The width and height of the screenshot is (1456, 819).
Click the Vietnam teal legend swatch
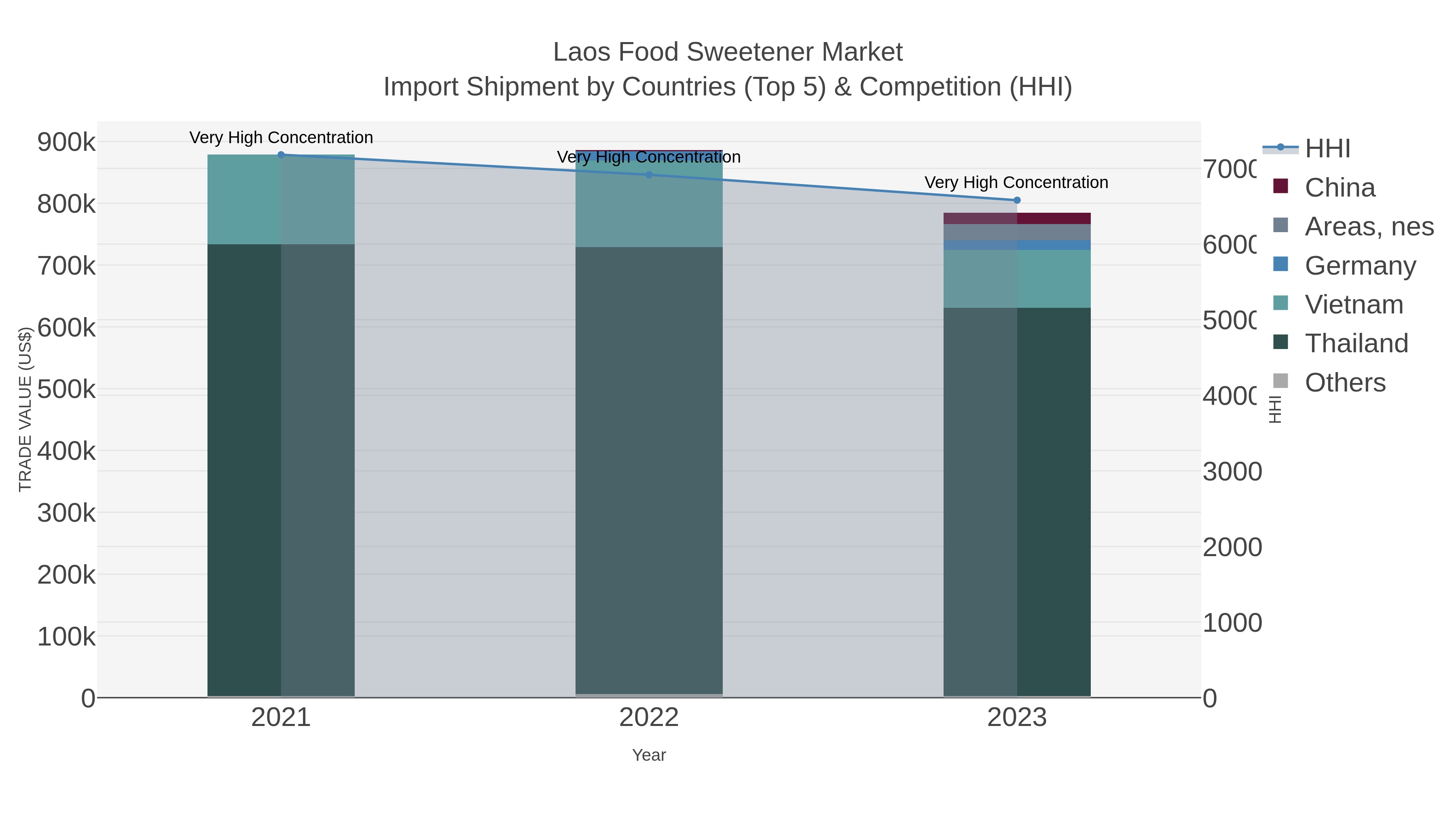(x=1281, y=303)
